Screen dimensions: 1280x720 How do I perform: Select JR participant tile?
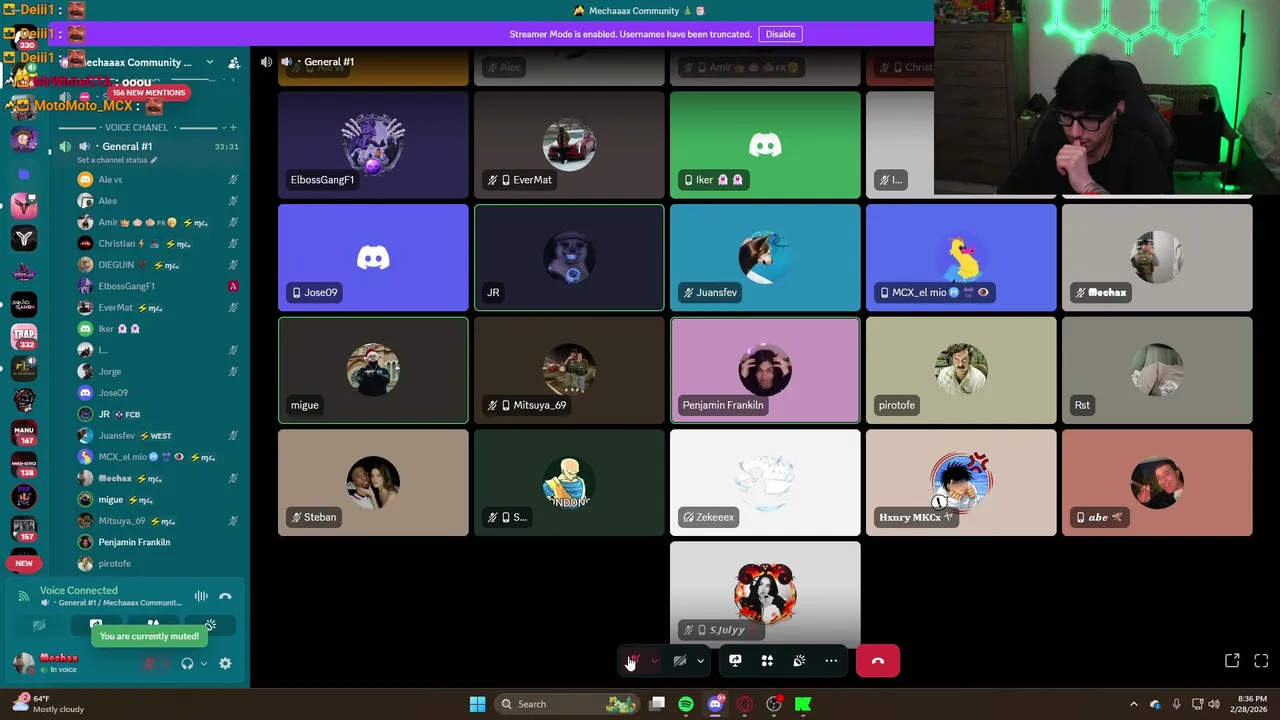pos(569,258)
